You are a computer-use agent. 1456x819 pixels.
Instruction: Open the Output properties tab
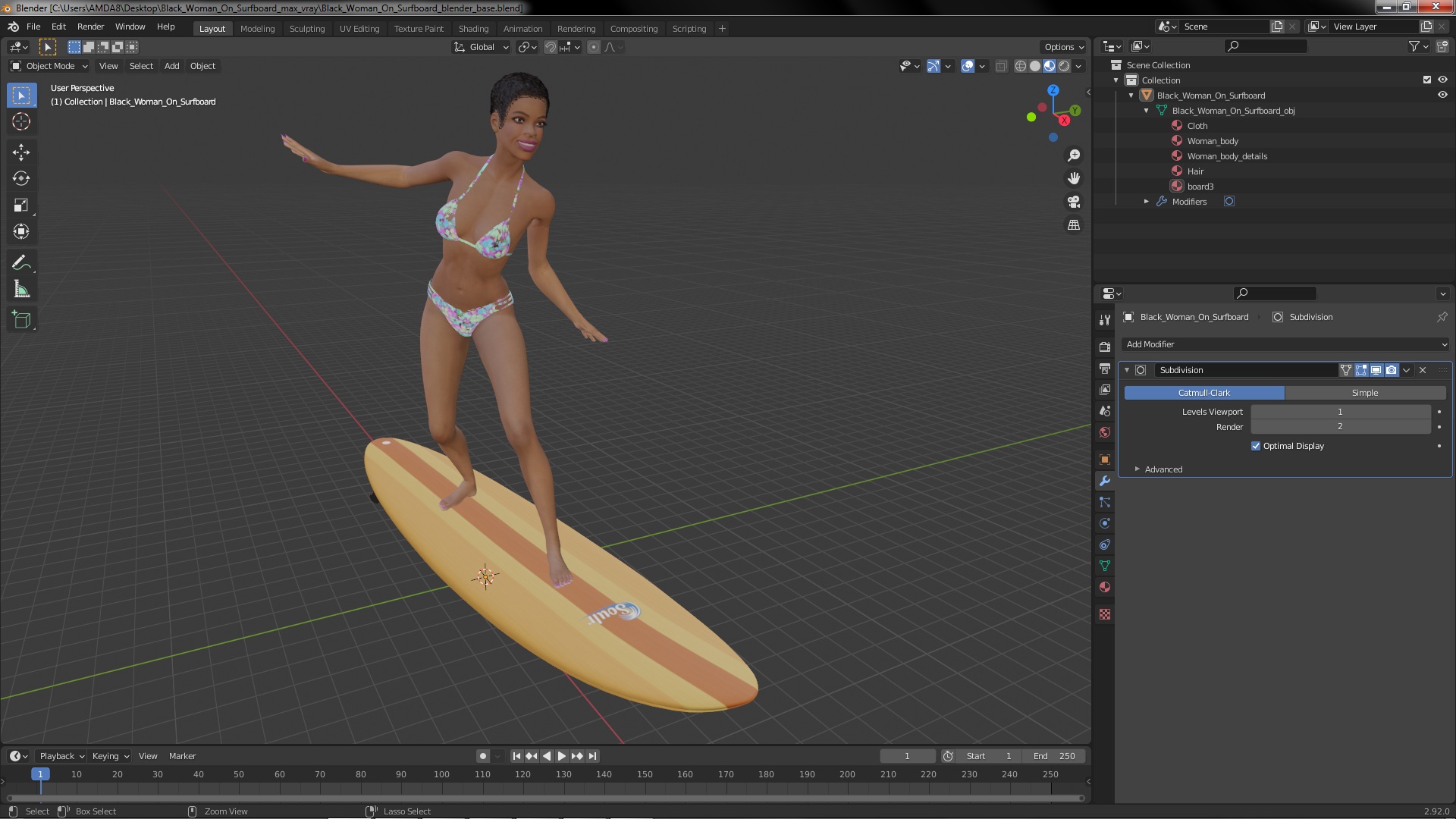click(1105, 368)
